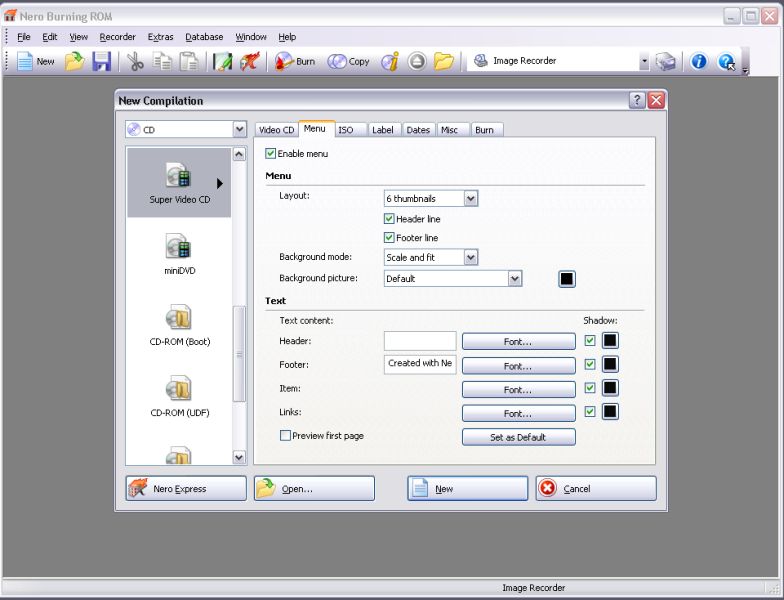The height and width of the screenshot is (600, 784).
Task: Open the Database menu
Action: tap(204, 37)
